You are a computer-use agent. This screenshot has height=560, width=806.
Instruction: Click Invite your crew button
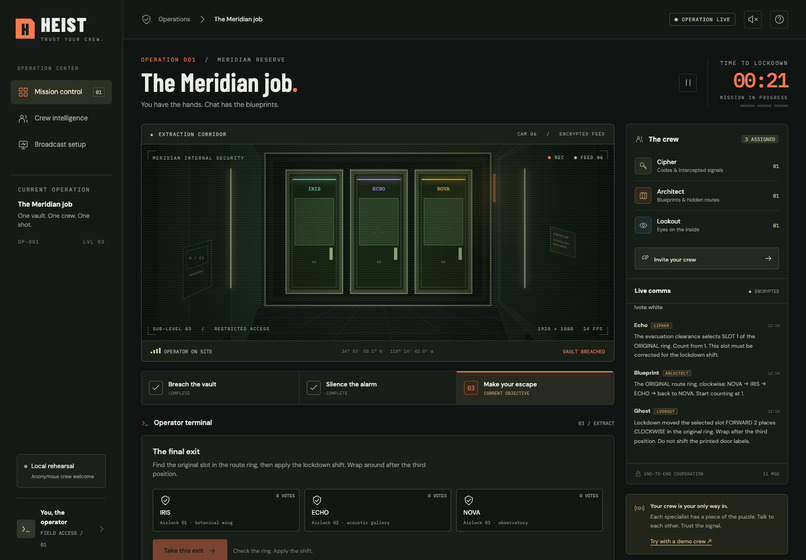tap(706, 259)
